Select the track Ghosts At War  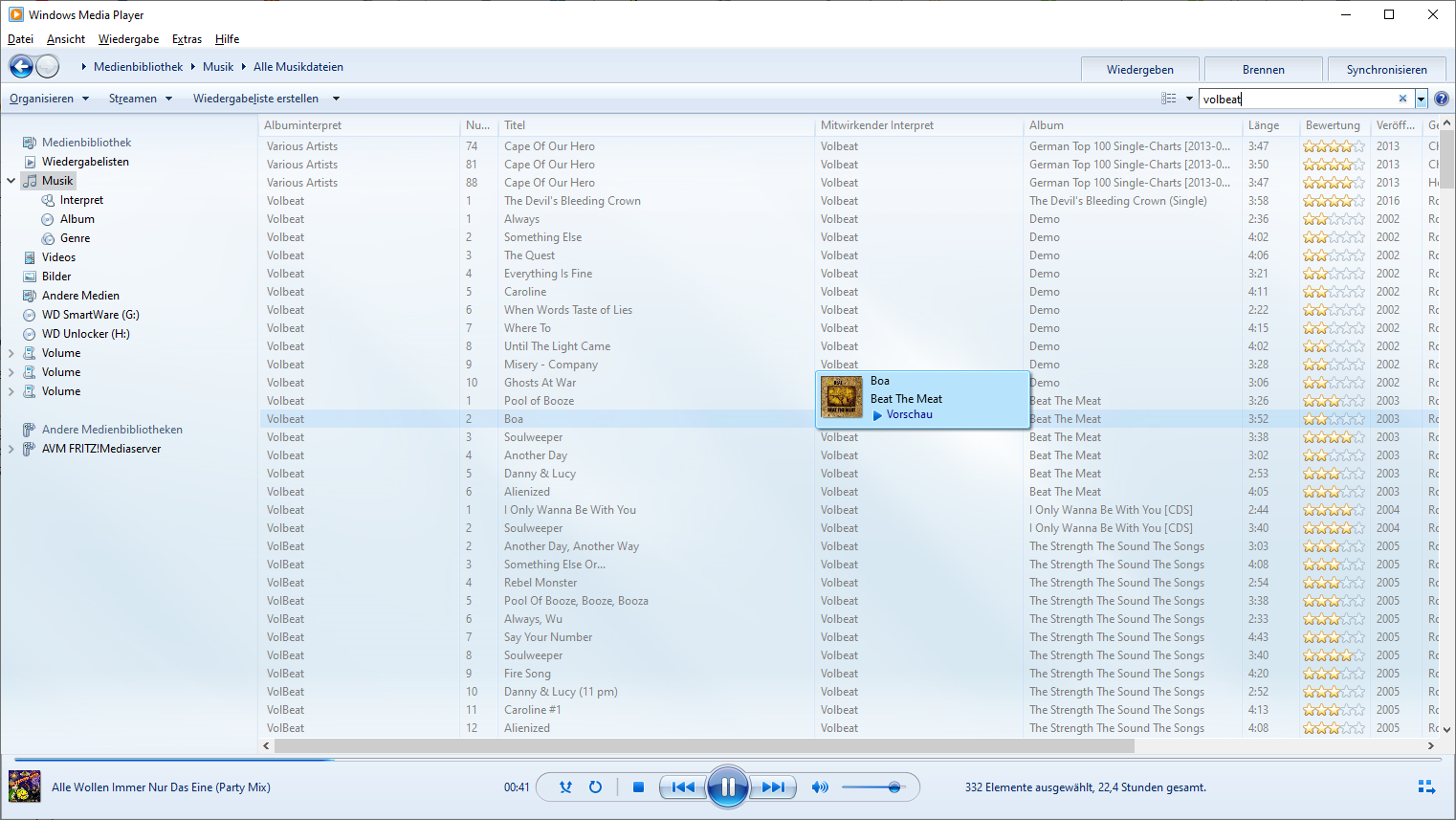(x=540, y=383)
